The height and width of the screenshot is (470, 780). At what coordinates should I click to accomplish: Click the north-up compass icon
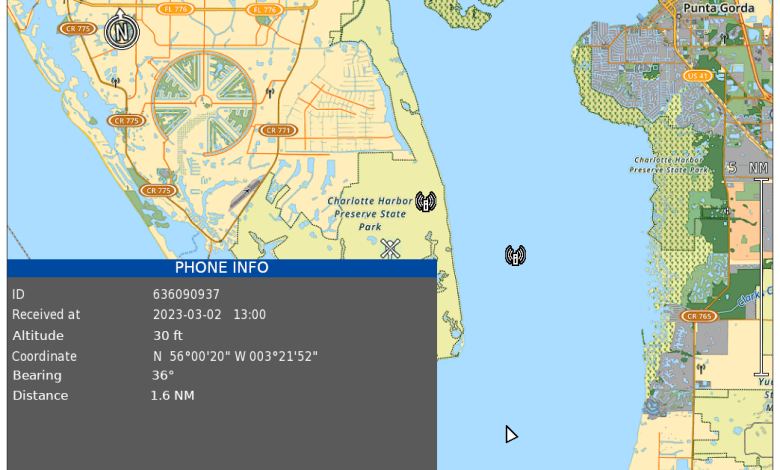click(121, 29)
